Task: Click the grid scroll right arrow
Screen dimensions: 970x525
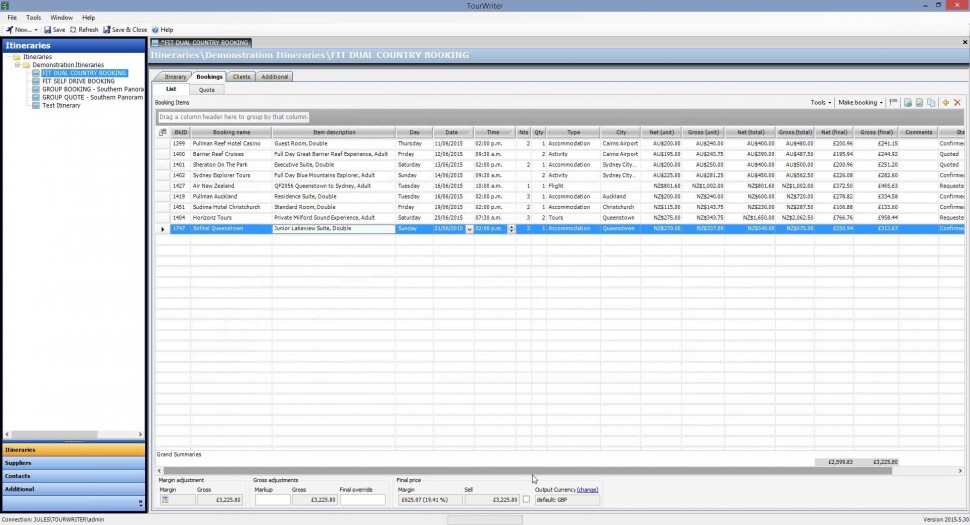Action: click(960, 471)
